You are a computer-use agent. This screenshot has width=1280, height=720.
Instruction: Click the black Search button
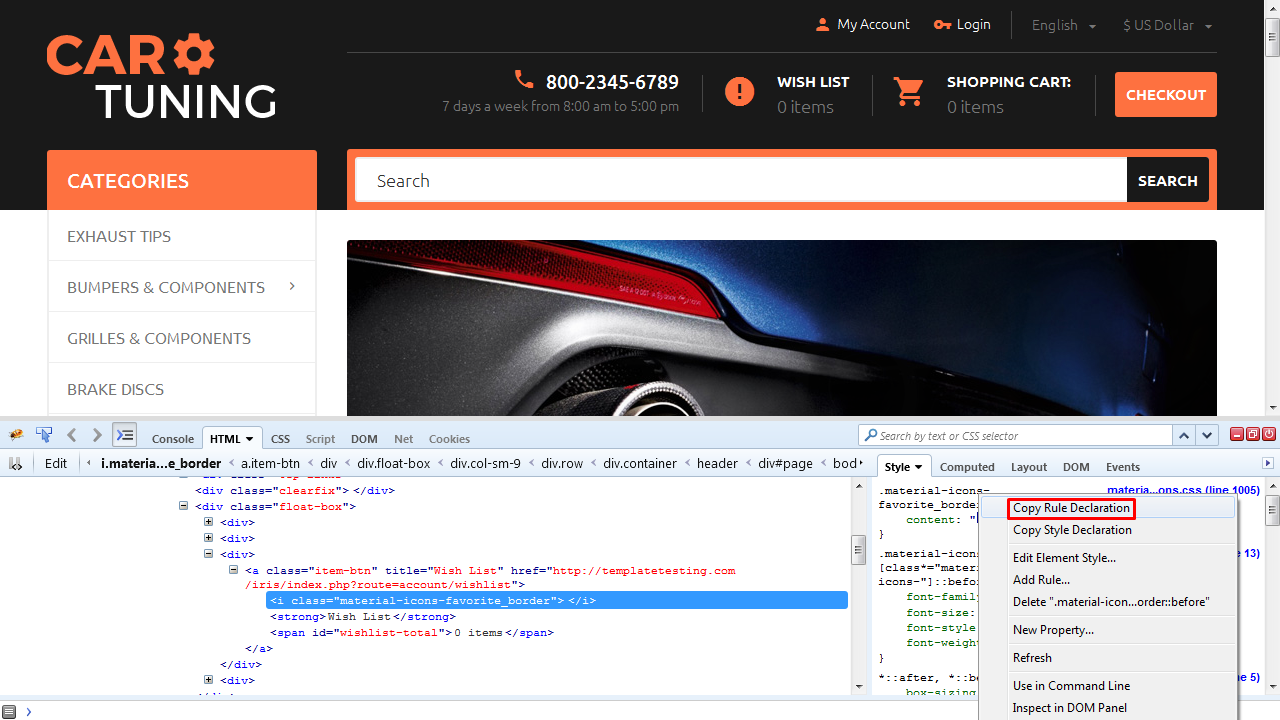pyautogui.click(x=1168, y=180)
